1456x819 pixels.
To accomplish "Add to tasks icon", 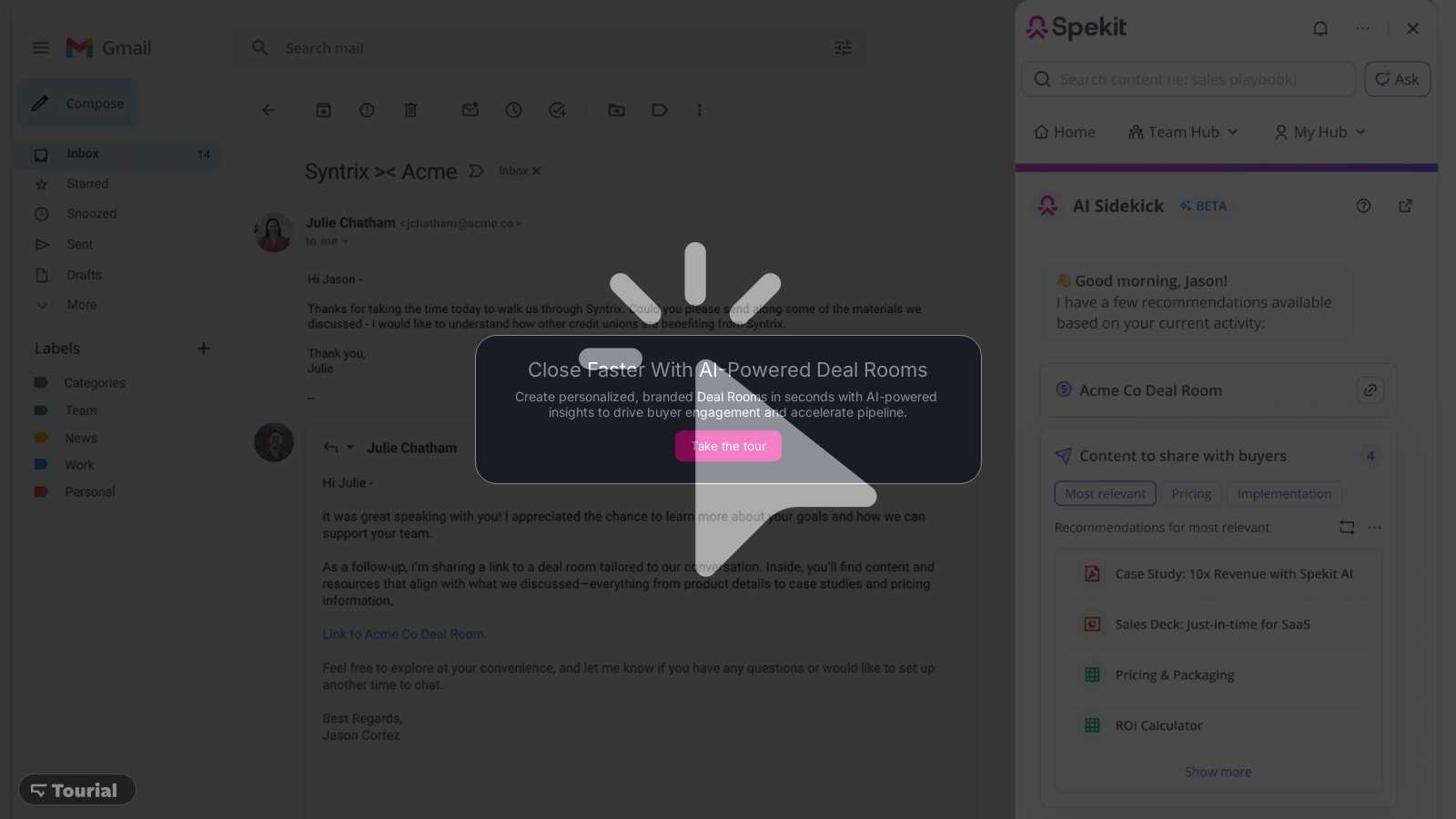I will pos(558,110).
